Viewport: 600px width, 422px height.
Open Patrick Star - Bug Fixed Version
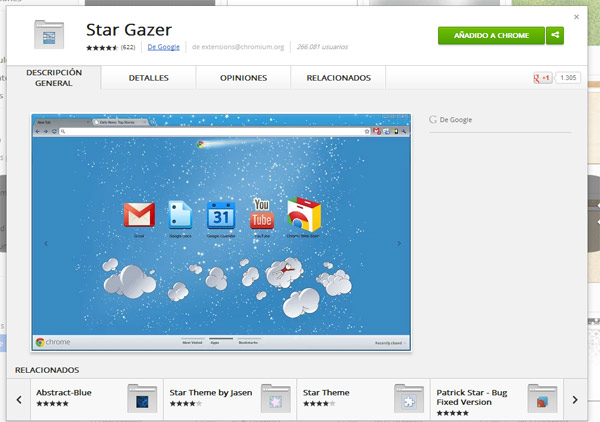(497, 399)
